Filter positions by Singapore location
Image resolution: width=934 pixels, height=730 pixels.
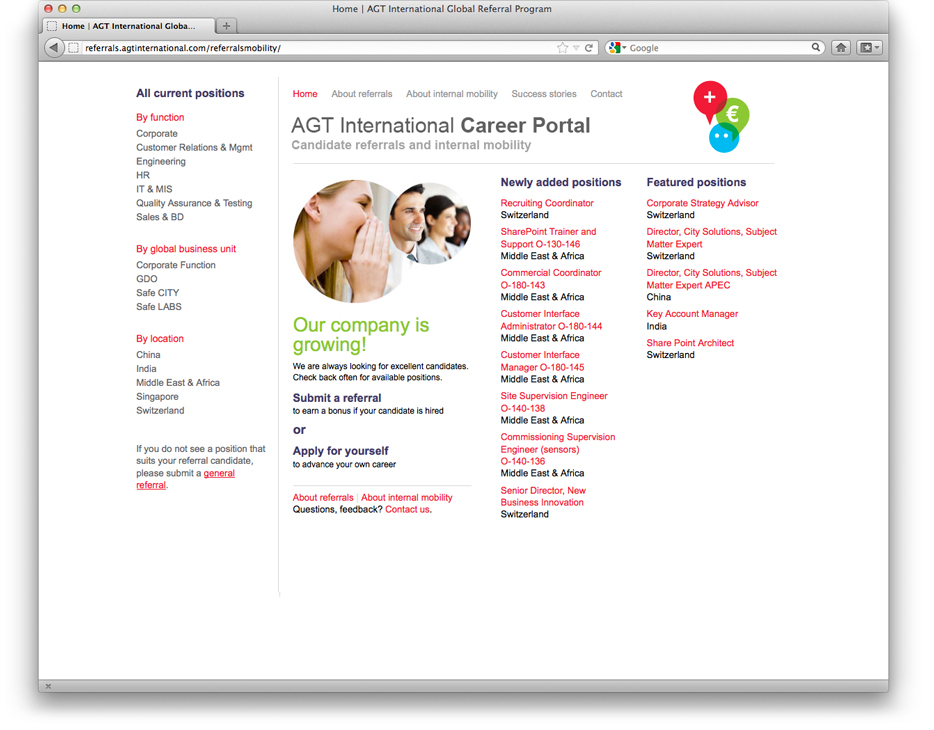click(157, 397)
